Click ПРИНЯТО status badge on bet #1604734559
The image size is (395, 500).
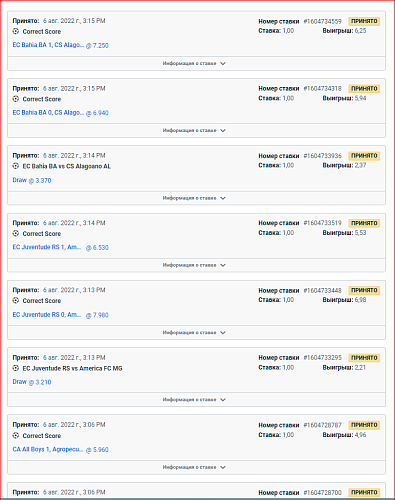364,21
